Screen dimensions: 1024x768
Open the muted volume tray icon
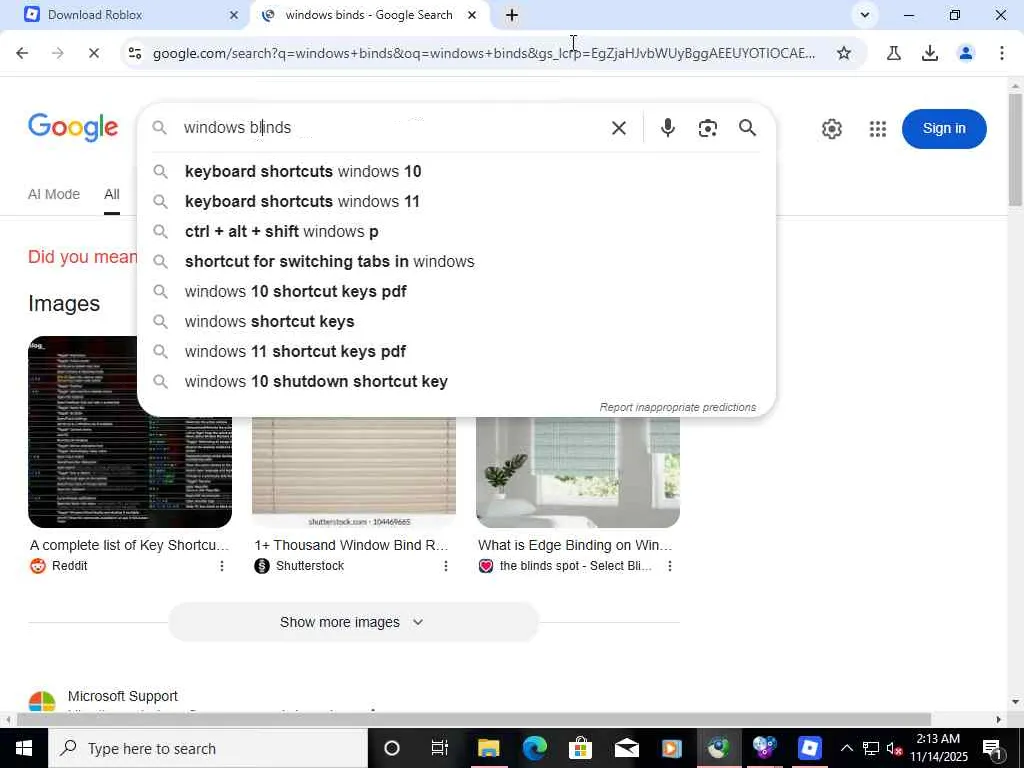point(894,748)
